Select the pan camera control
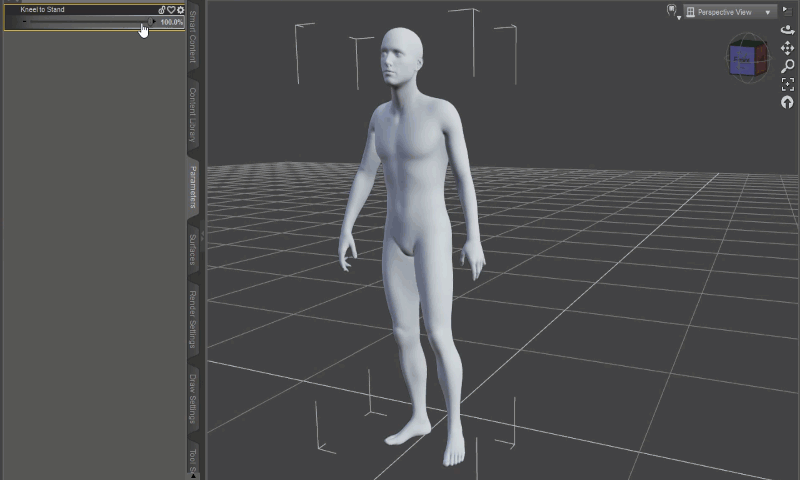Screen dimensions: 800x480 point(787,48)
